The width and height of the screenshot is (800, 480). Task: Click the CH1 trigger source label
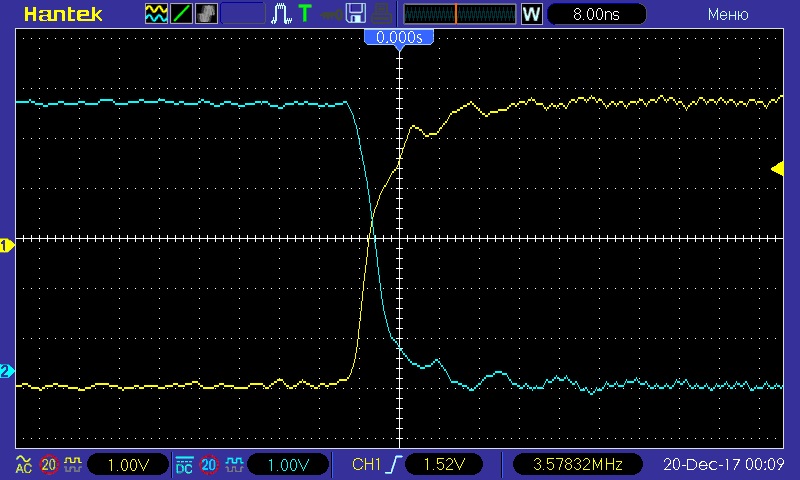tap(366, 464)
